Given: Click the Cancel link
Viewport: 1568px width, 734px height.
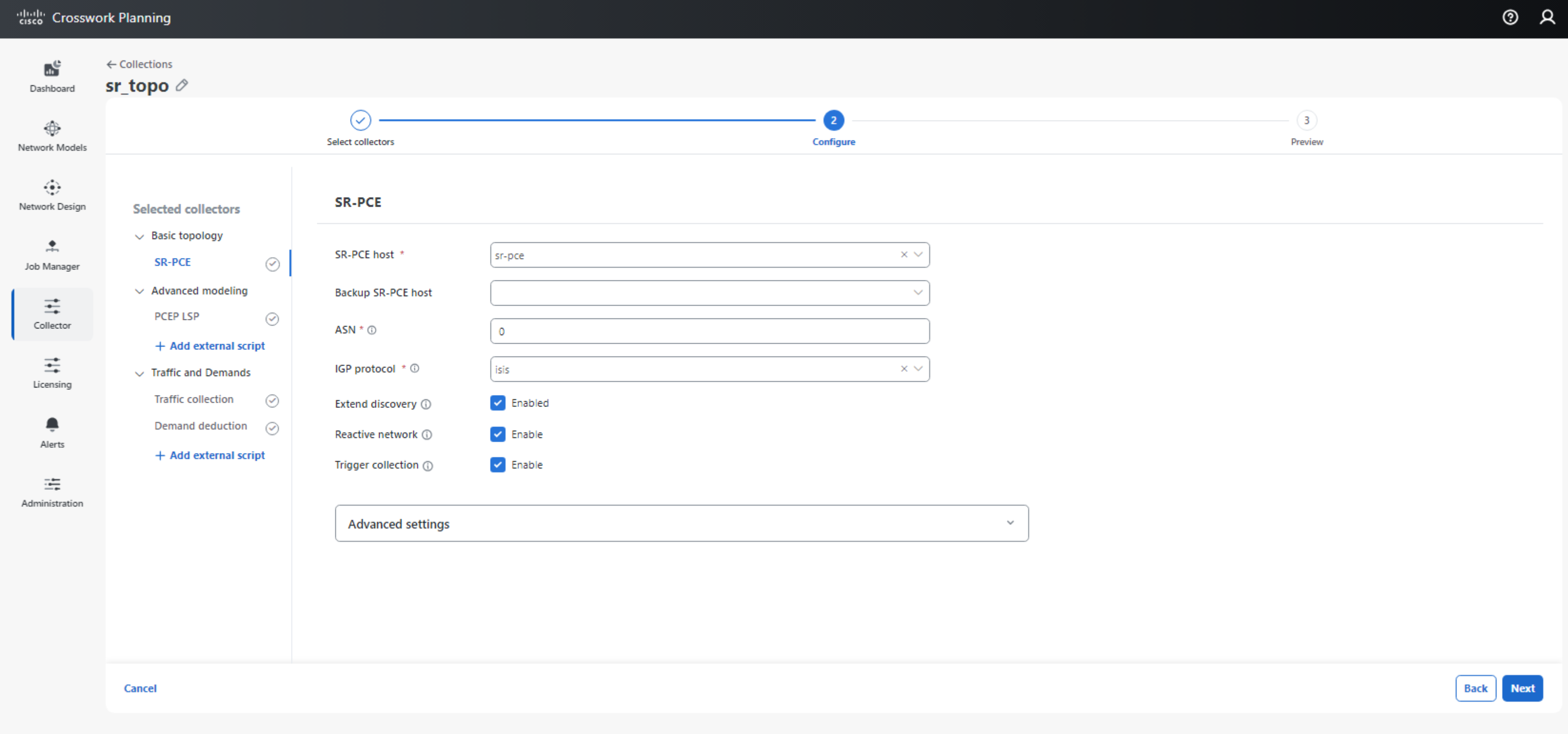Looking at the screenshot, I should pyautogui.click(x=140, y=688).
